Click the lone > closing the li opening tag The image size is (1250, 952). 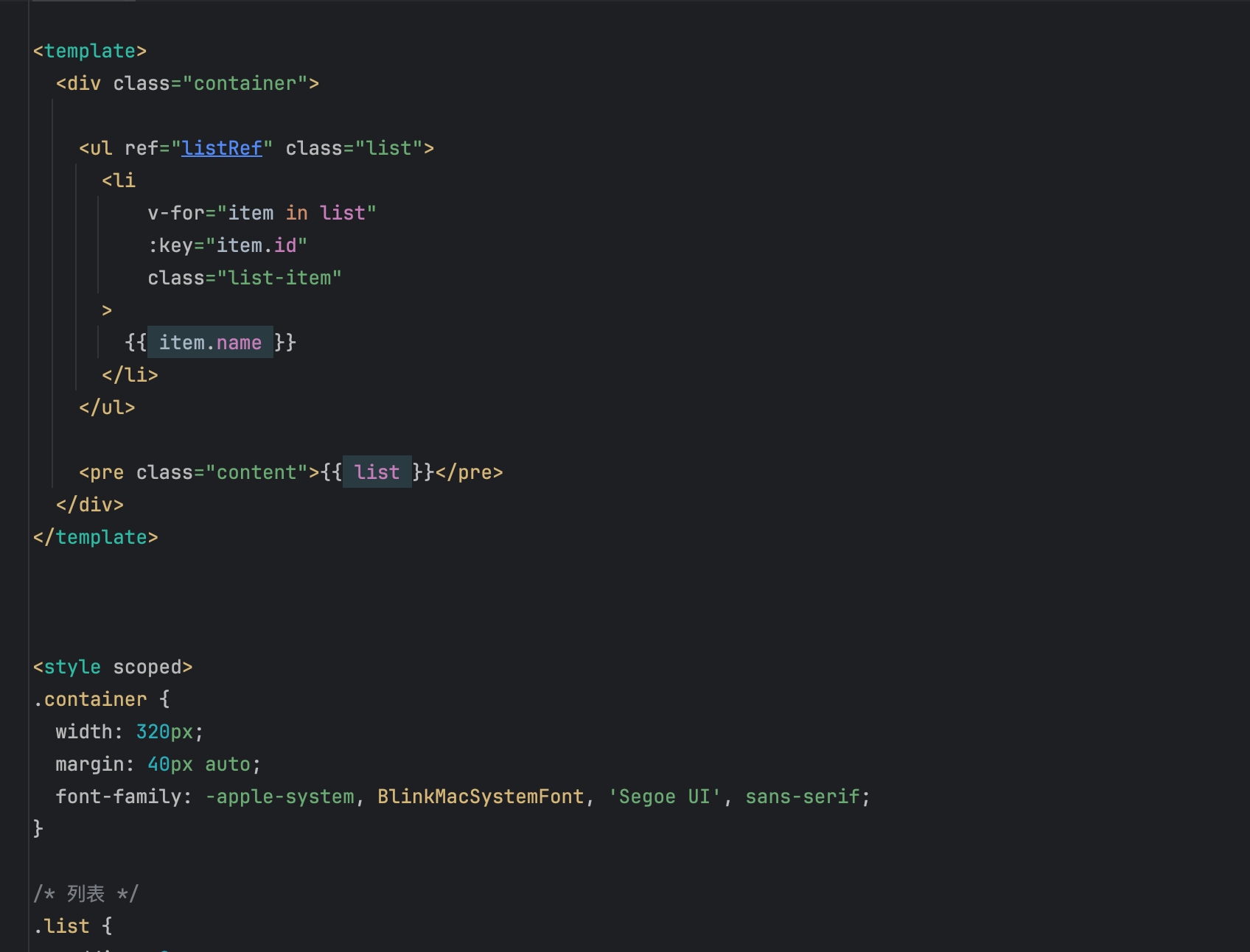pyautogui.click(x=107, y=310)
